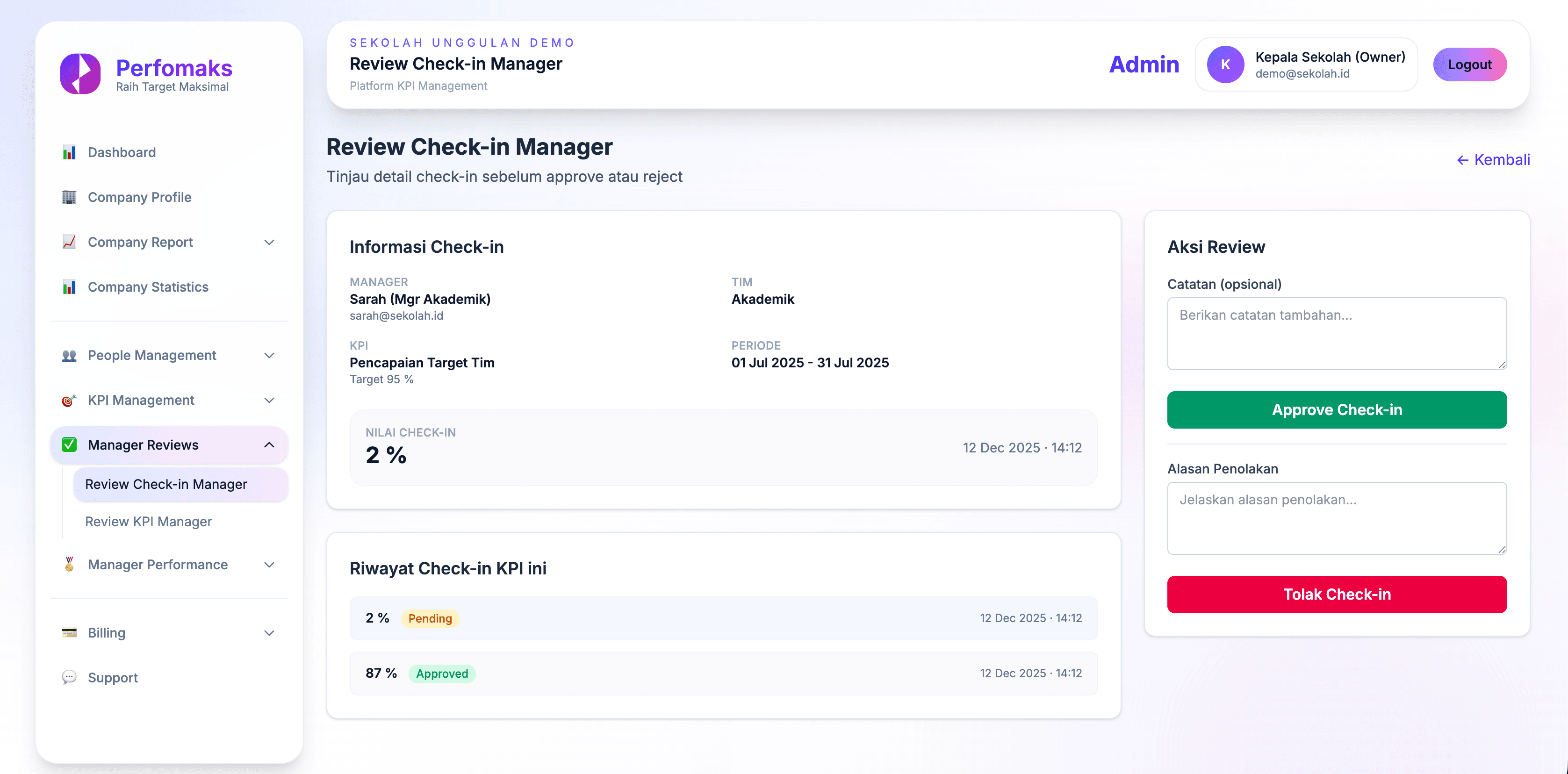This screenshot has height=774, width=1568.
Task: Open the Billing dropdown
Action: (269, 633)
